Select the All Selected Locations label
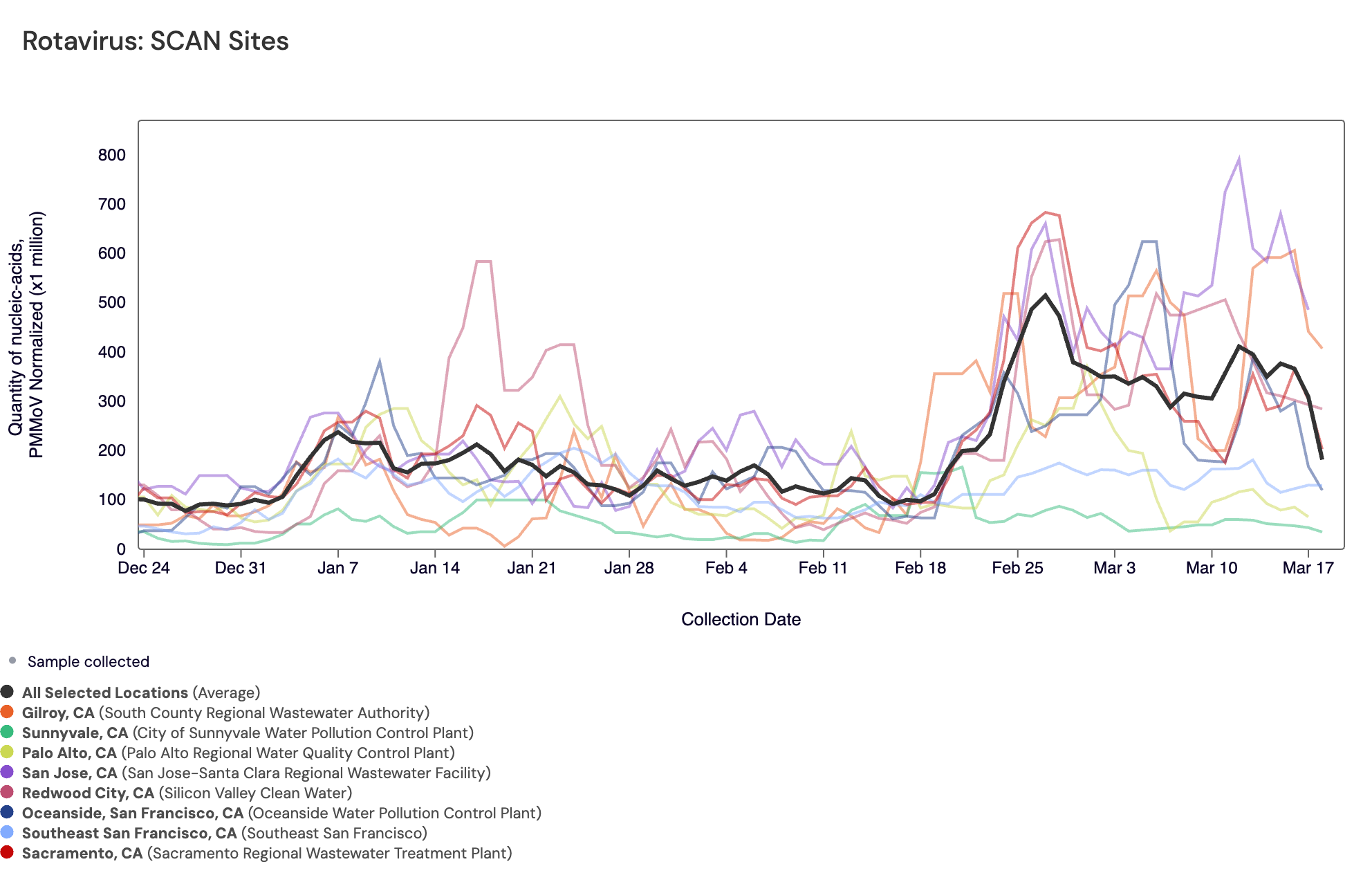Viewport: 1372px width, 873px height. coord(104,692)
